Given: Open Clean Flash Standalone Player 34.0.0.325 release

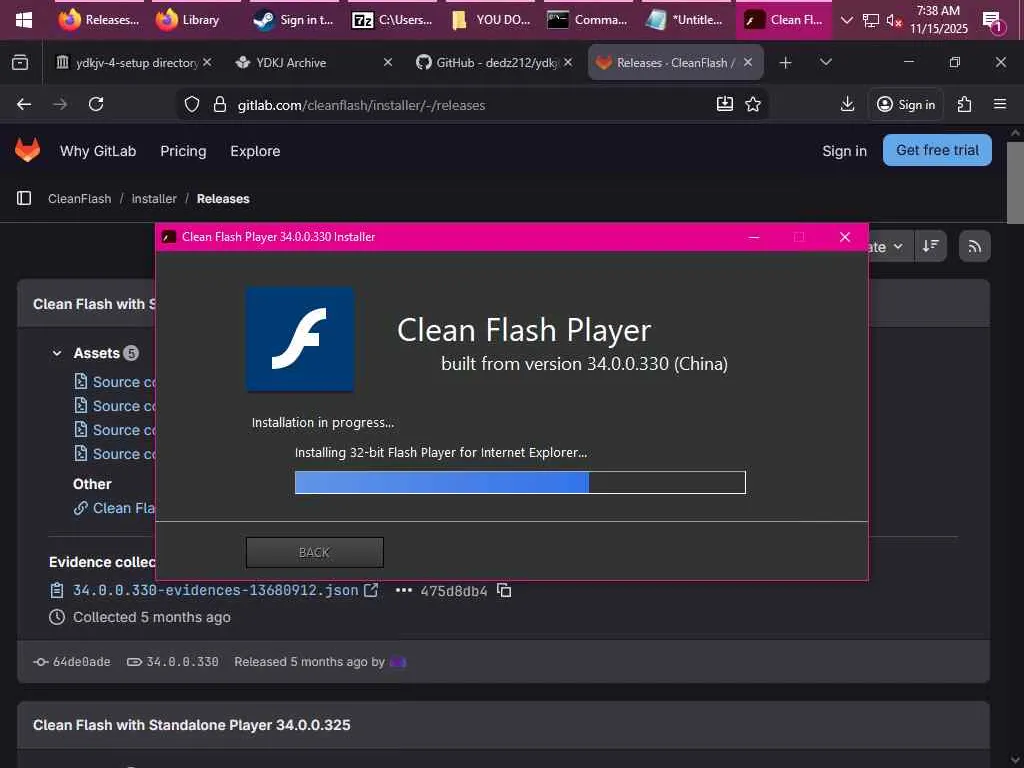Looking at the screenshot, I should 191,725.
